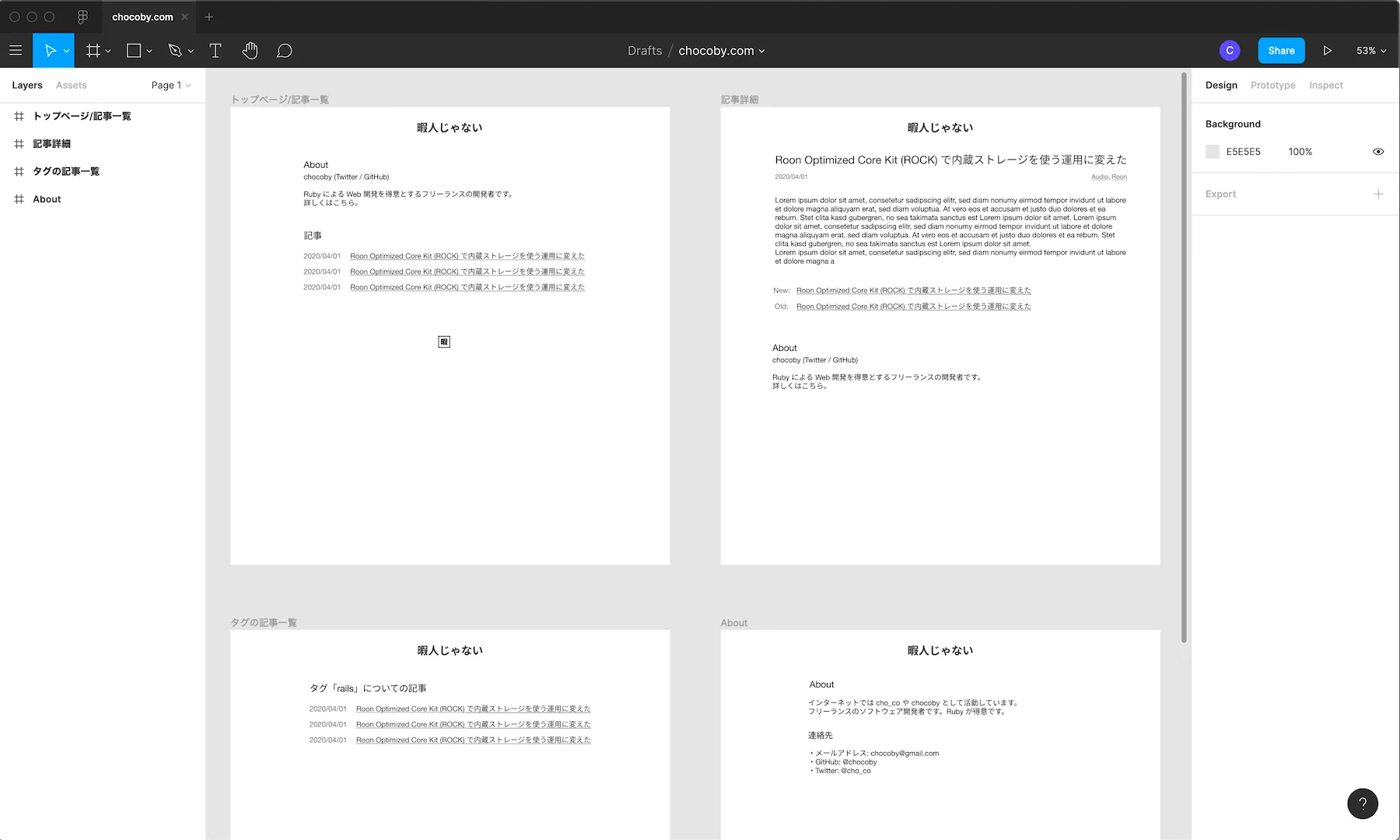The width and height of the screenshot is (1400, 840).
Task: Open the help question mark button
Action: tap(1362, 803)
